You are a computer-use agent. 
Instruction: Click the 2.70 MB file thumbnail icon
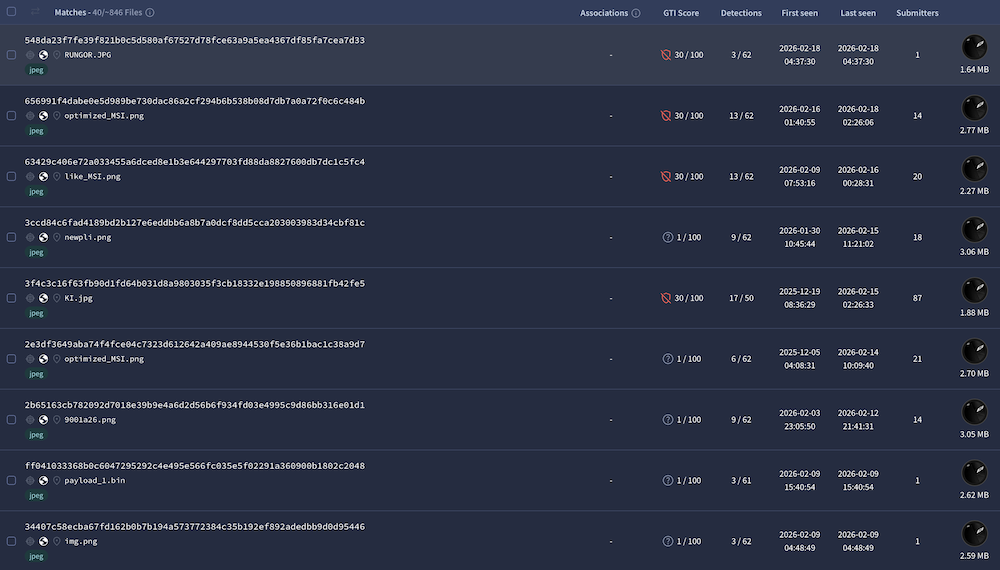tap(973, 350)
